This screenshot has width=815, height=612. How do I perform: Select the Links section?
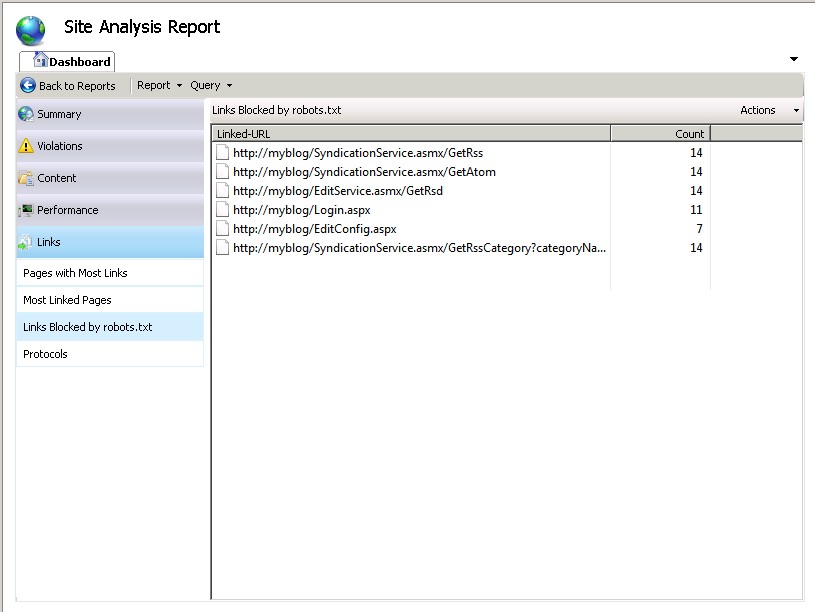point(110,242)
